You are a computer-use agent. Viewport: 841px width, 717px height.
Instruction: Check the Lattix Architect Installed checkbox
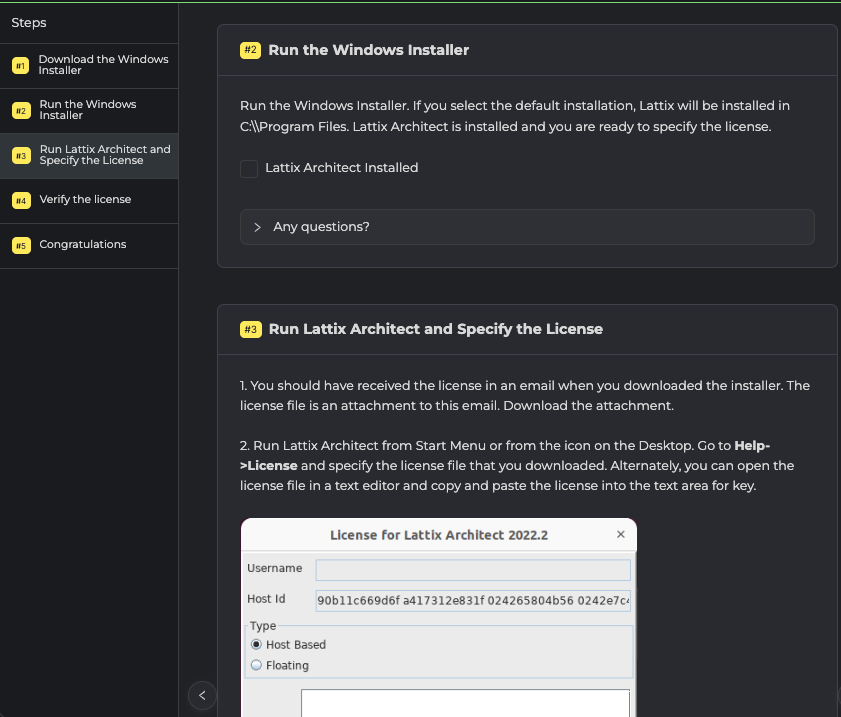coord(249,168)
